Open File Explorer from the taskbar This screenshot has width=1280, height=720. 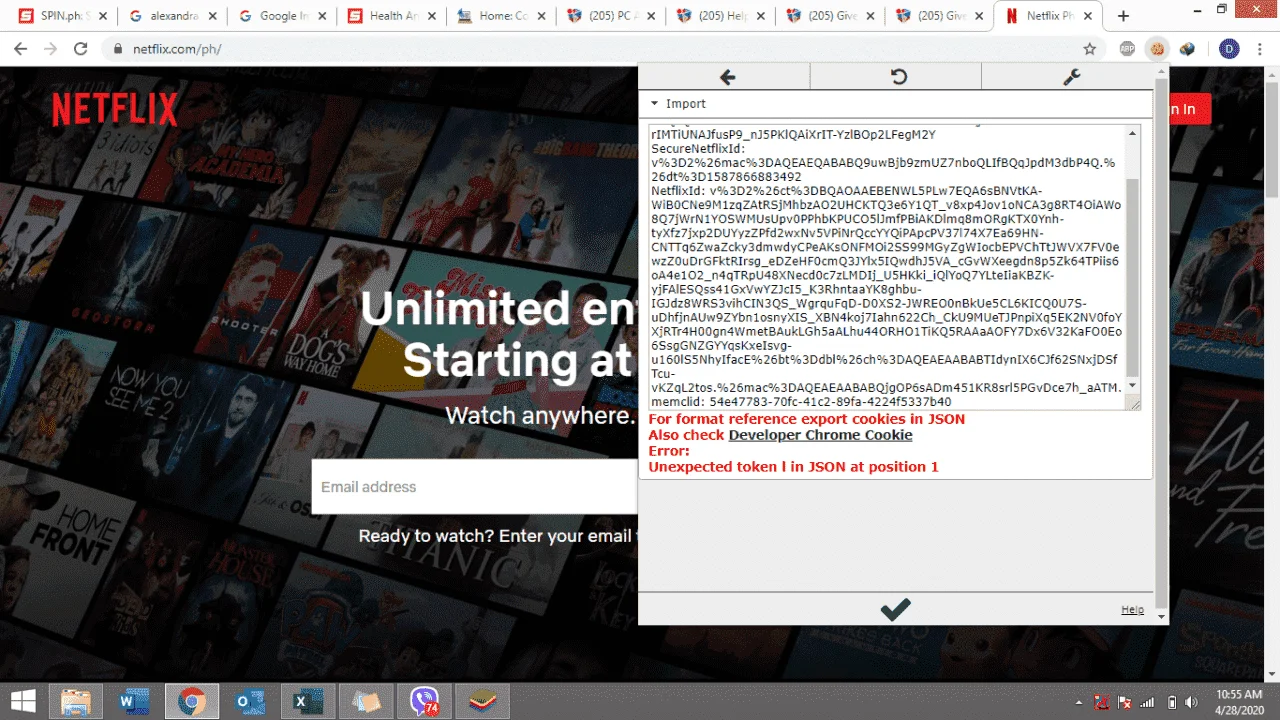point(76,701)
